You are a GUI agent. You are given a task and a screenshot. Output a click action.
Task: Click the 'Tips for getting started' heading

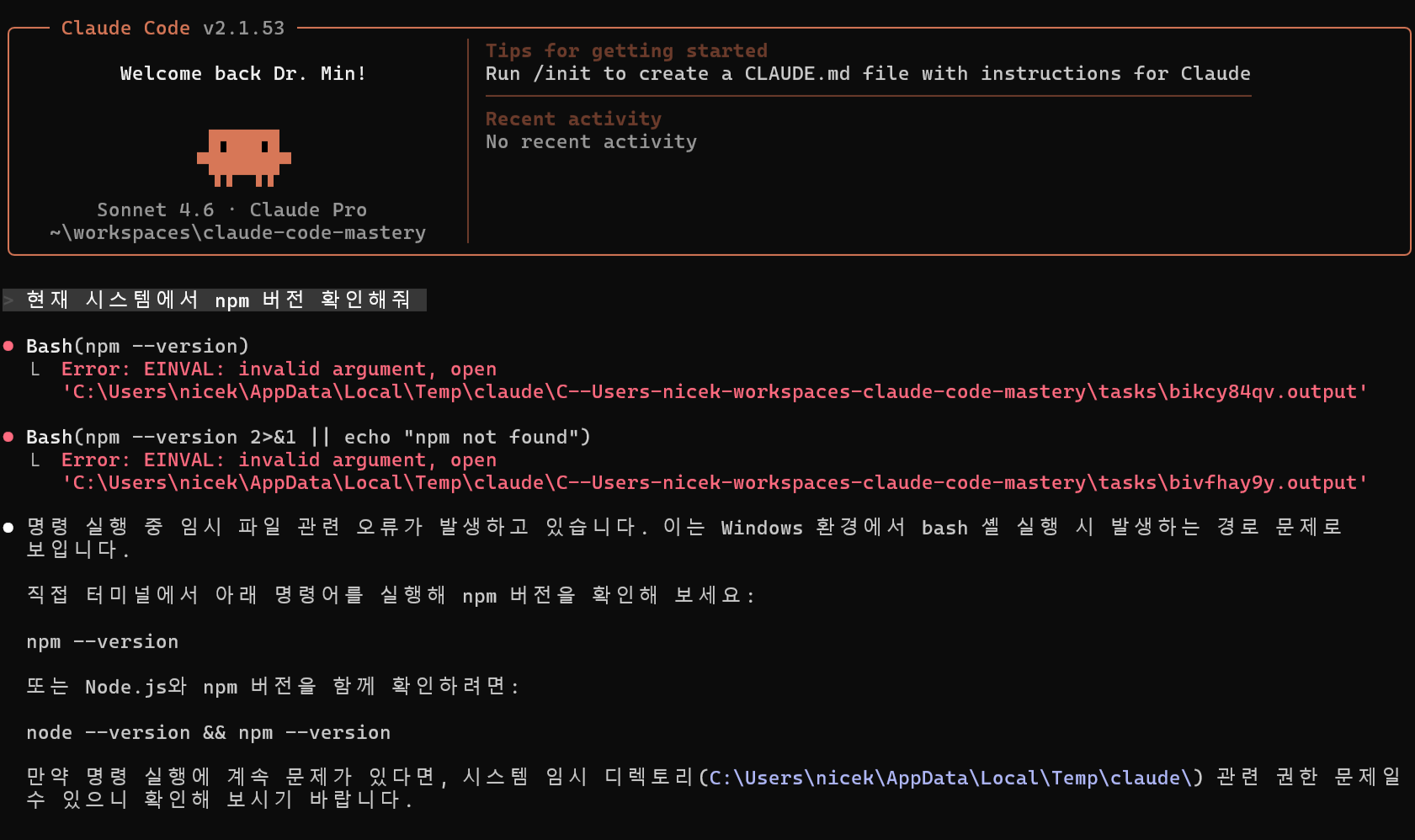(626, 51)
